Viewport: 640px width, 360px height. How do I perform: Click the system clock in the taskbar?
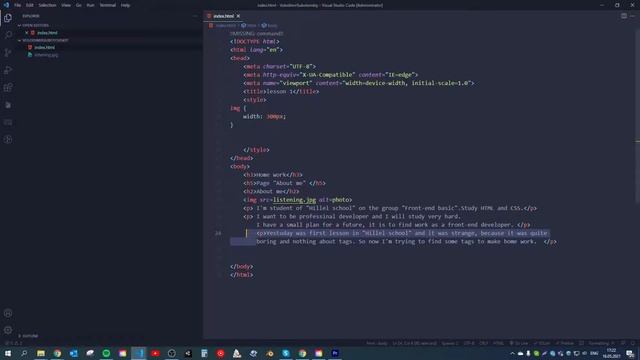[x=611, y=353]
